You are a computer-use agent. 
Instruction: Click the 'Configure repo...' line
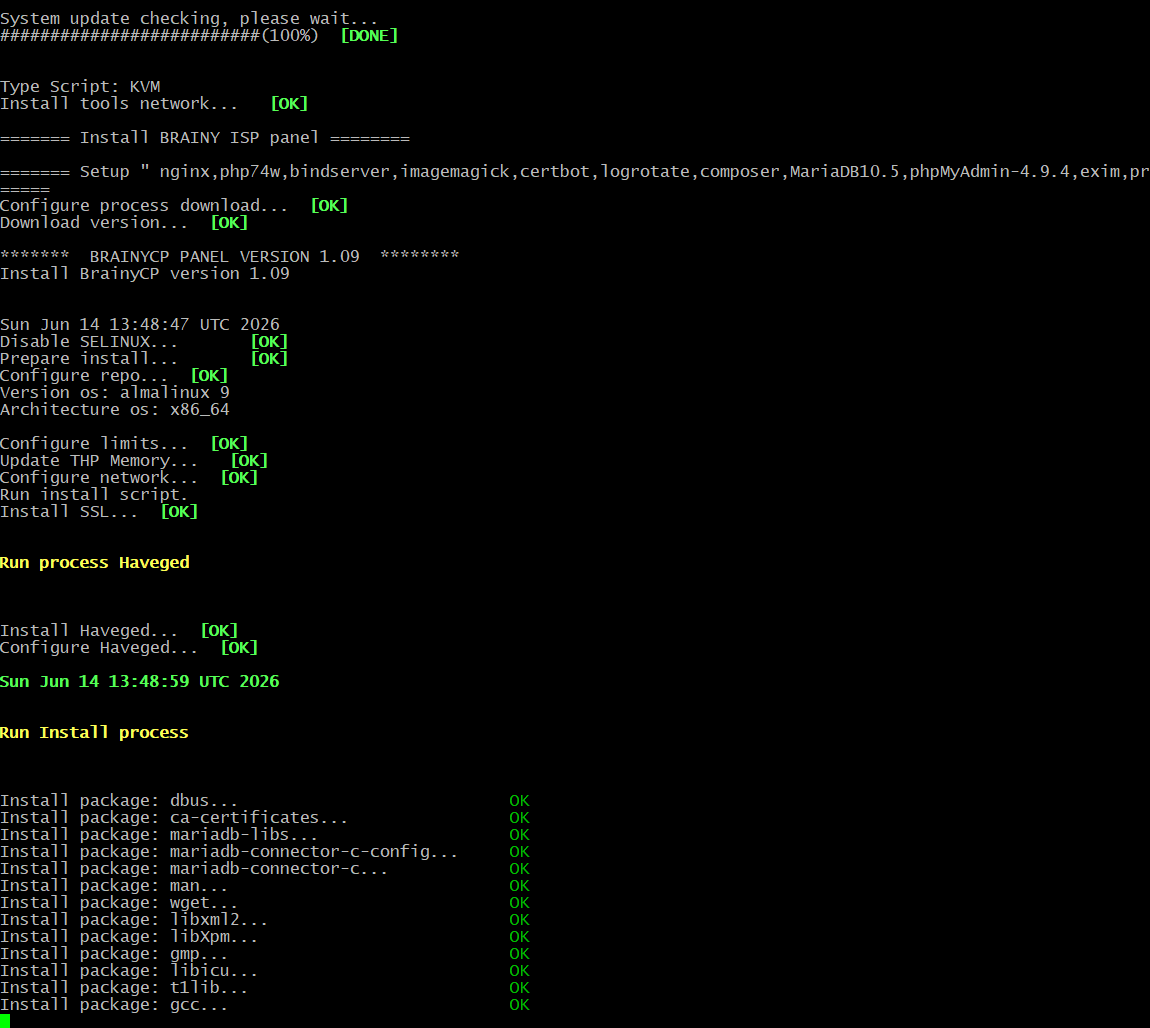coord(114,375)
